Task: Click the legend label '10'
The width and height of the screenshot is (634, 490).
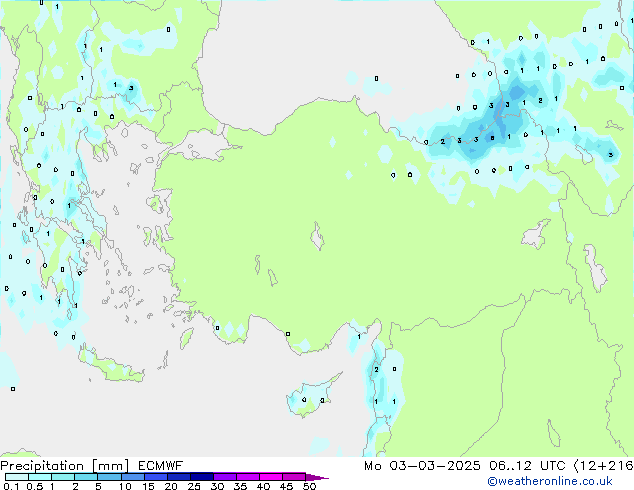Action: coord(125,486)
